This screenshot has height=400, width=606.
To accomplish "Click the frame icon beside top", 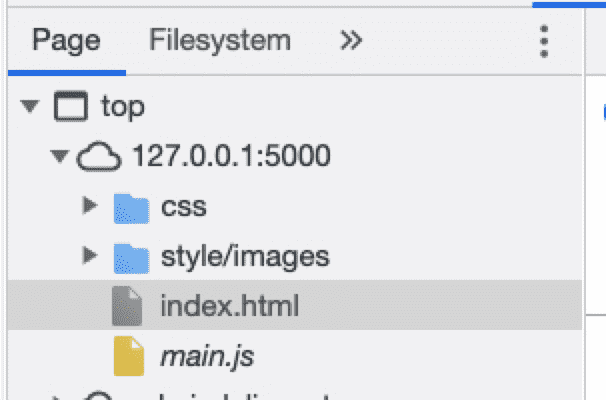I will [x=71, y=106].
